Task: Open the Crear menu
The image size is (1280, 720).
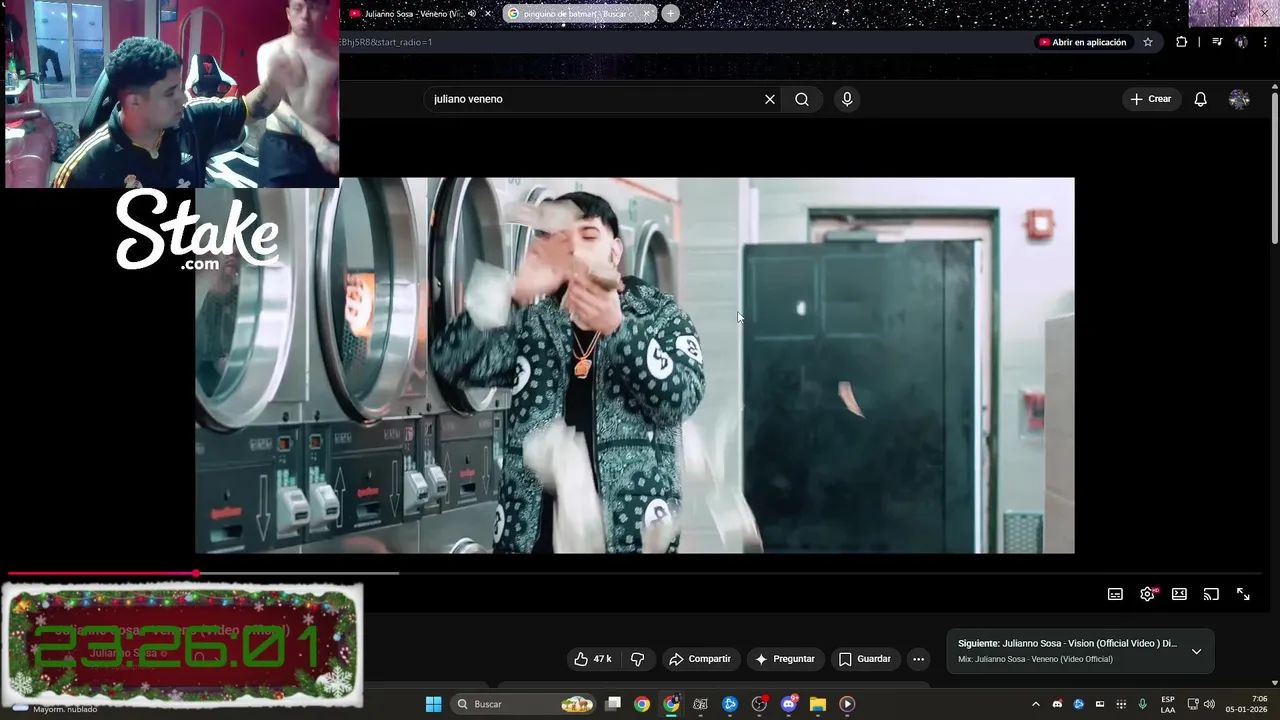Action: pyautogui.click(x=1150, y=99)
